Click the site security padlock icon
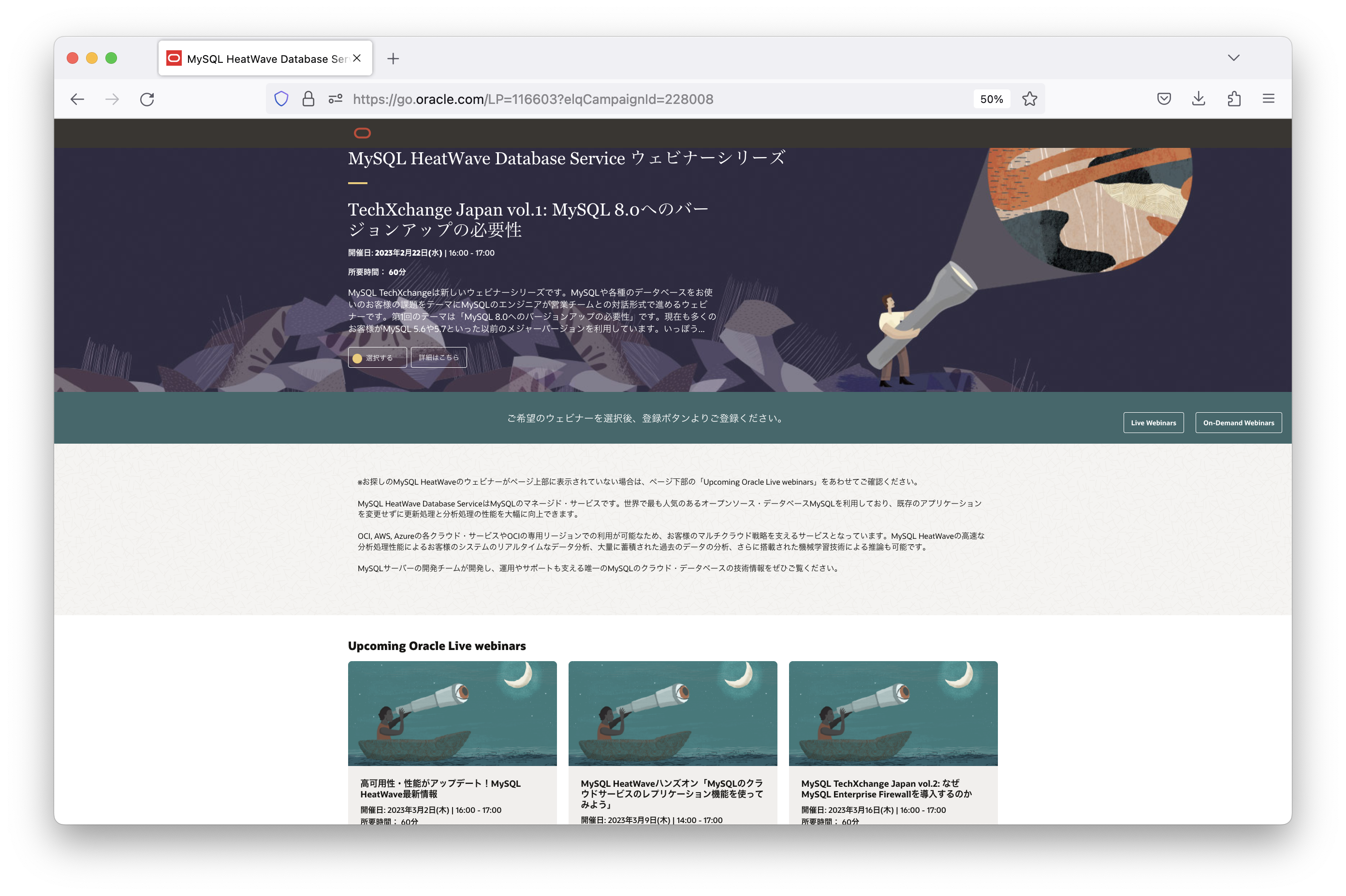The width and height of the screenshot is (1346, 896). 308,99
